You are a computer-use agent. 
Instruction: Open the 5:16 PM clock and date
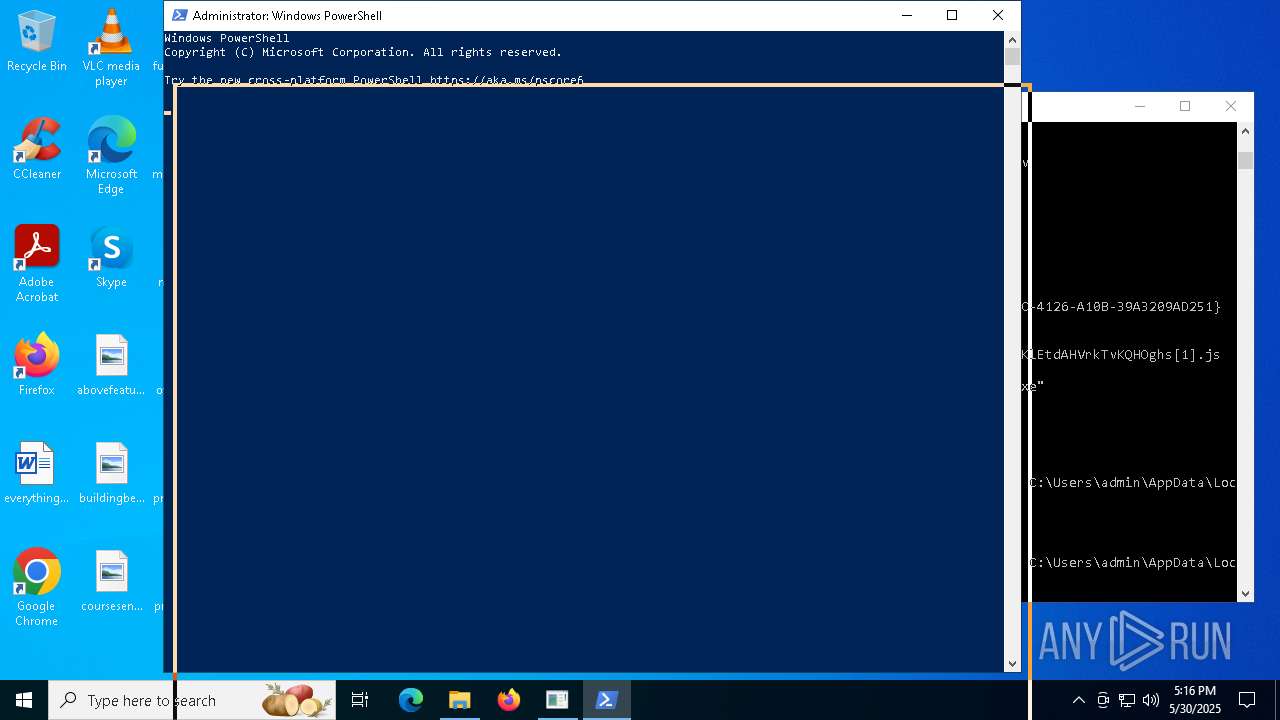click(x=1195, y=700)
